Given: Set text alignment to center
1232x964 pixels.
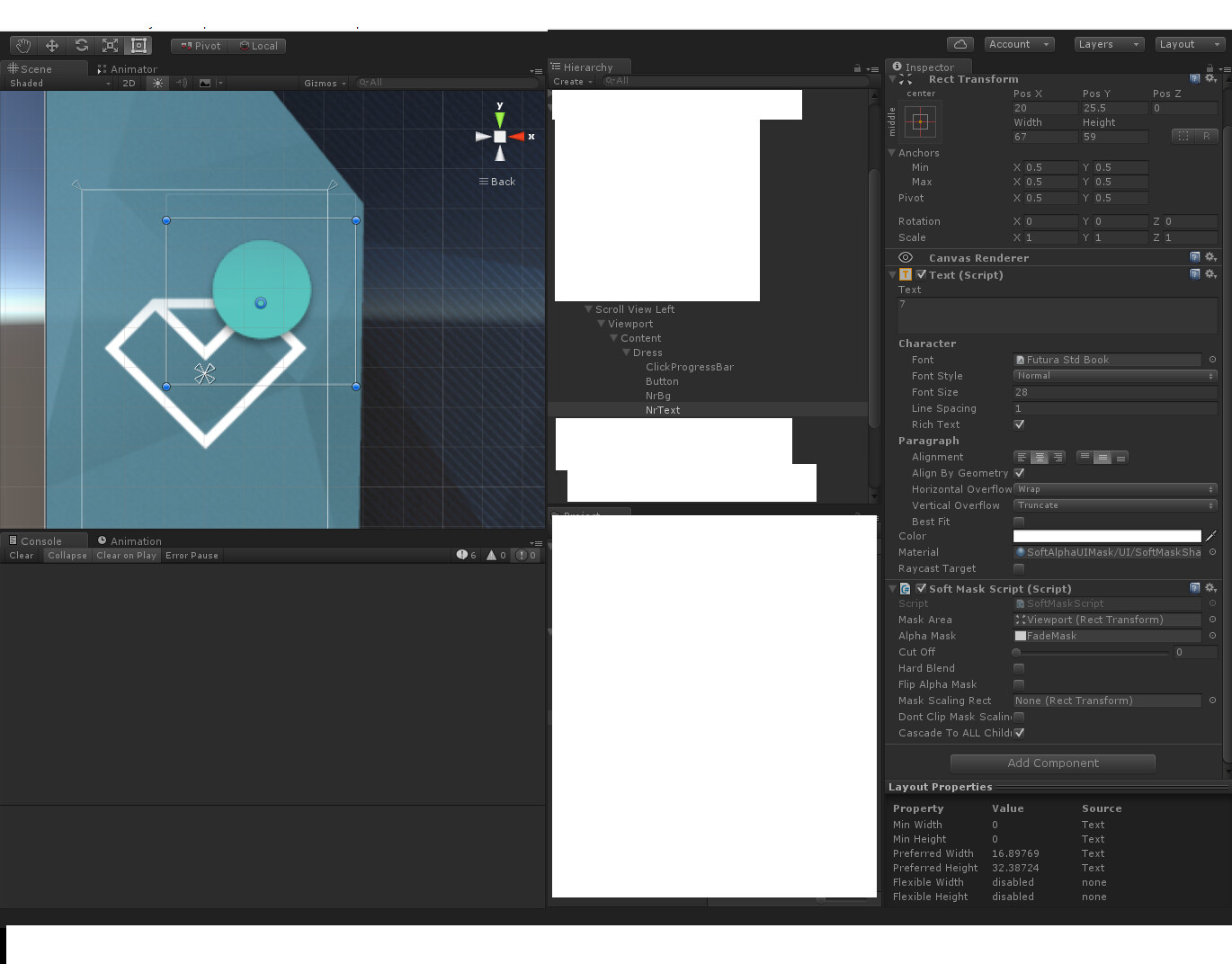Looking at the screenshot, I should [1040, 457].
